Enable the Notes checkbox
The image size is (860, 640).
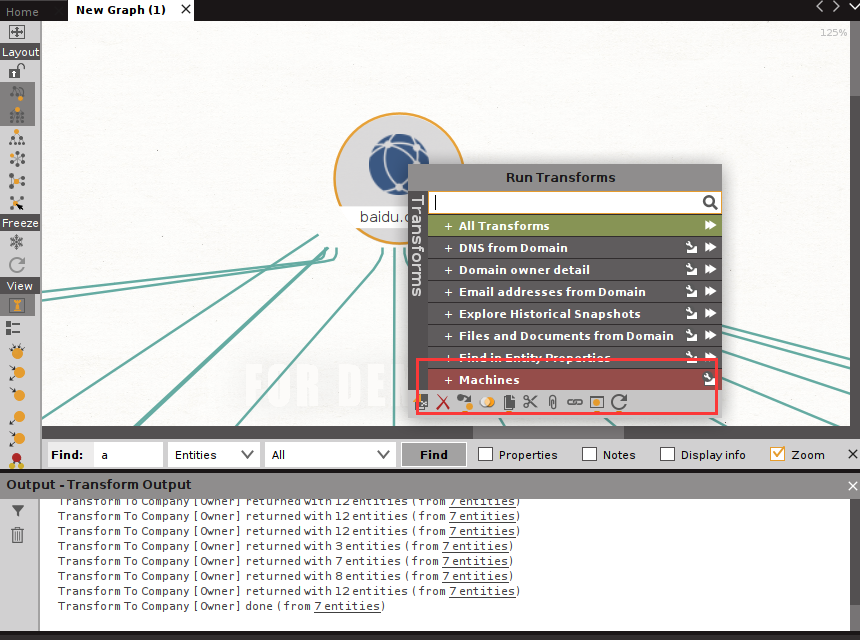coord(590,454)
